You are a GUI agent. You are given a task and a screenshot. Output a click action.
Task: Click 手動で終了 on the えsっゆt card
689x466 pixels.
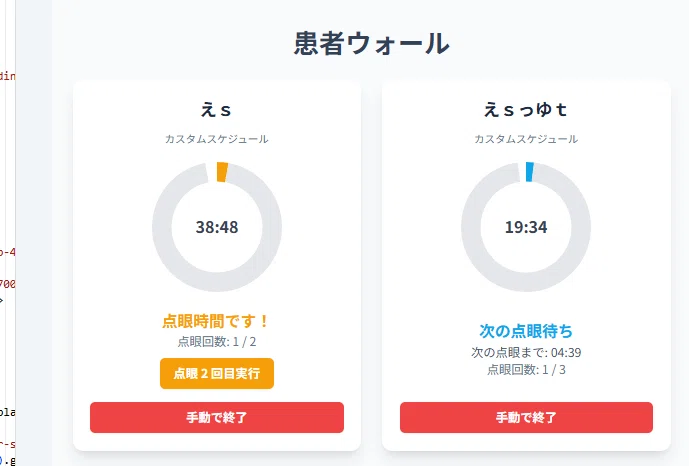[526, 417]
